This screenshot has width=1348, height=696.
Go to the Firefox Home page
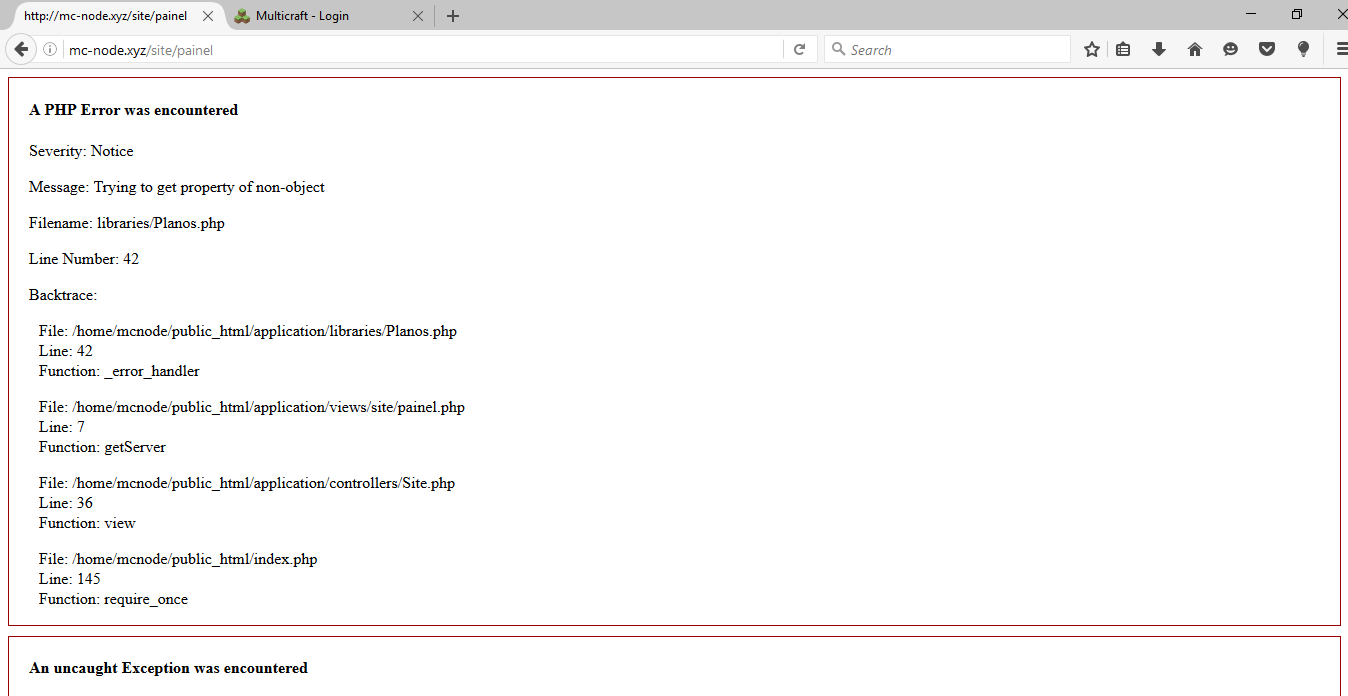[1195, 50]
